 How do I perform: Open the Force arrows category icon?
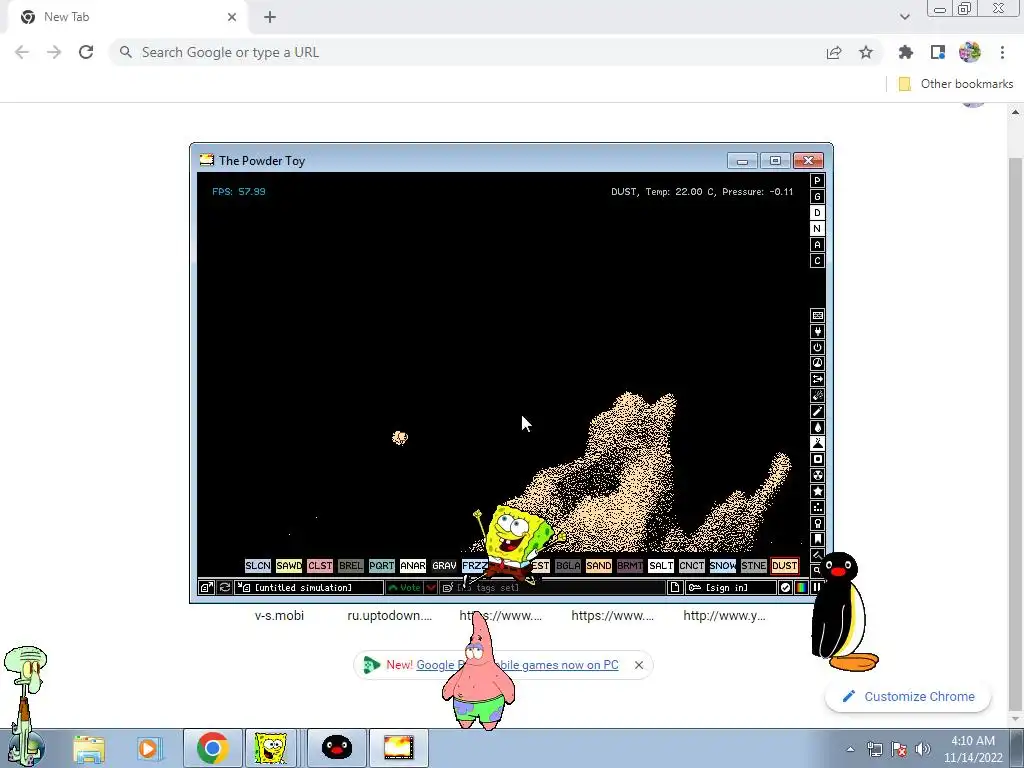pyautogui.click(x=817, y=379)
